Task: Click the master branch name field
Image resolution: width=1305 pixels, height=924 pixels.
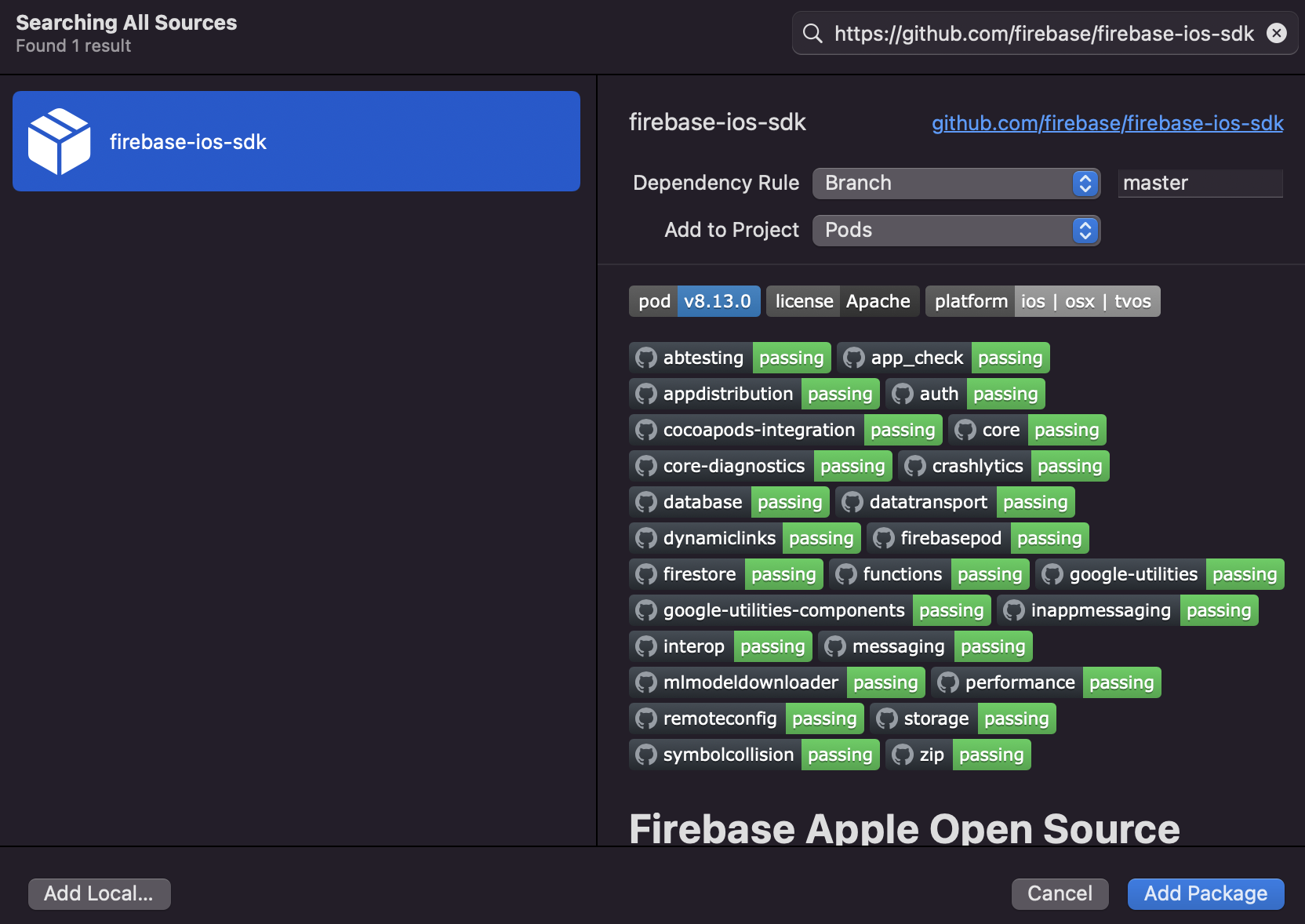Action: (1199, 184)
